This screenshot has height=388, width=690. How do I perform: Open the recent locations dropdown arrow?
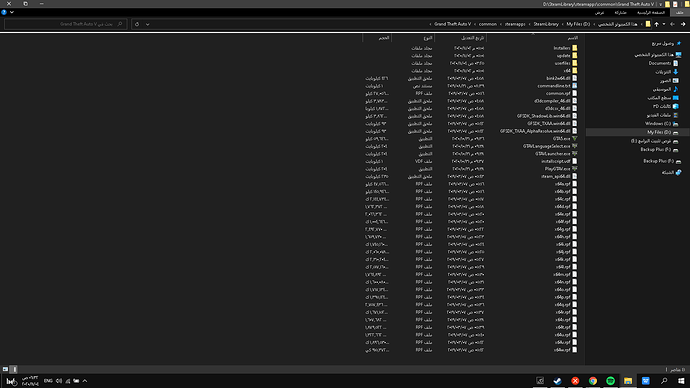pyautogui.click(x=664, y=24)
